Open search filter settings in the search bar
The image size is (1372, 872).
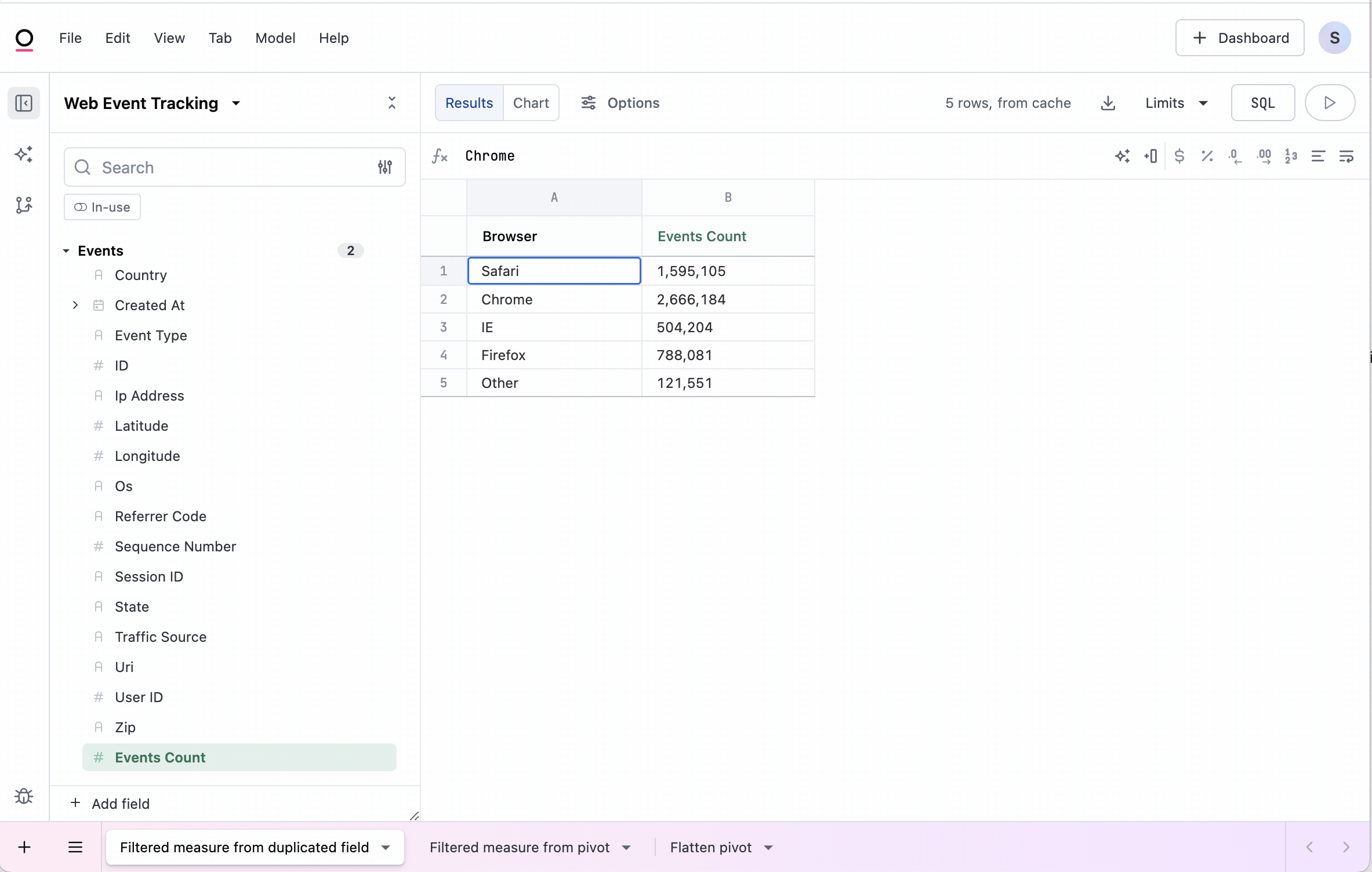click(384, 167)
